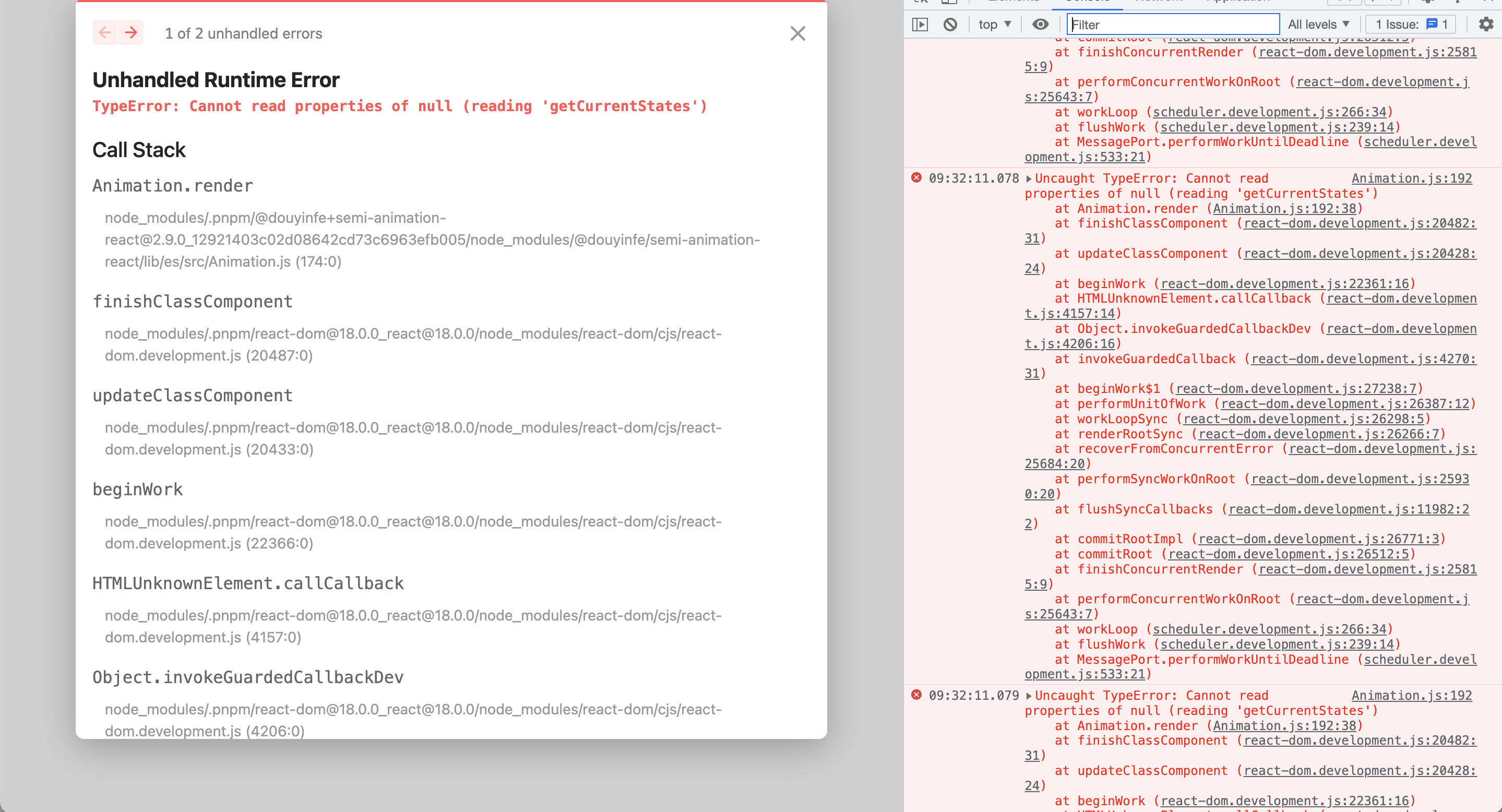
Task: Create a live expression with the eye icon
Action: (x=1041, y=24)
